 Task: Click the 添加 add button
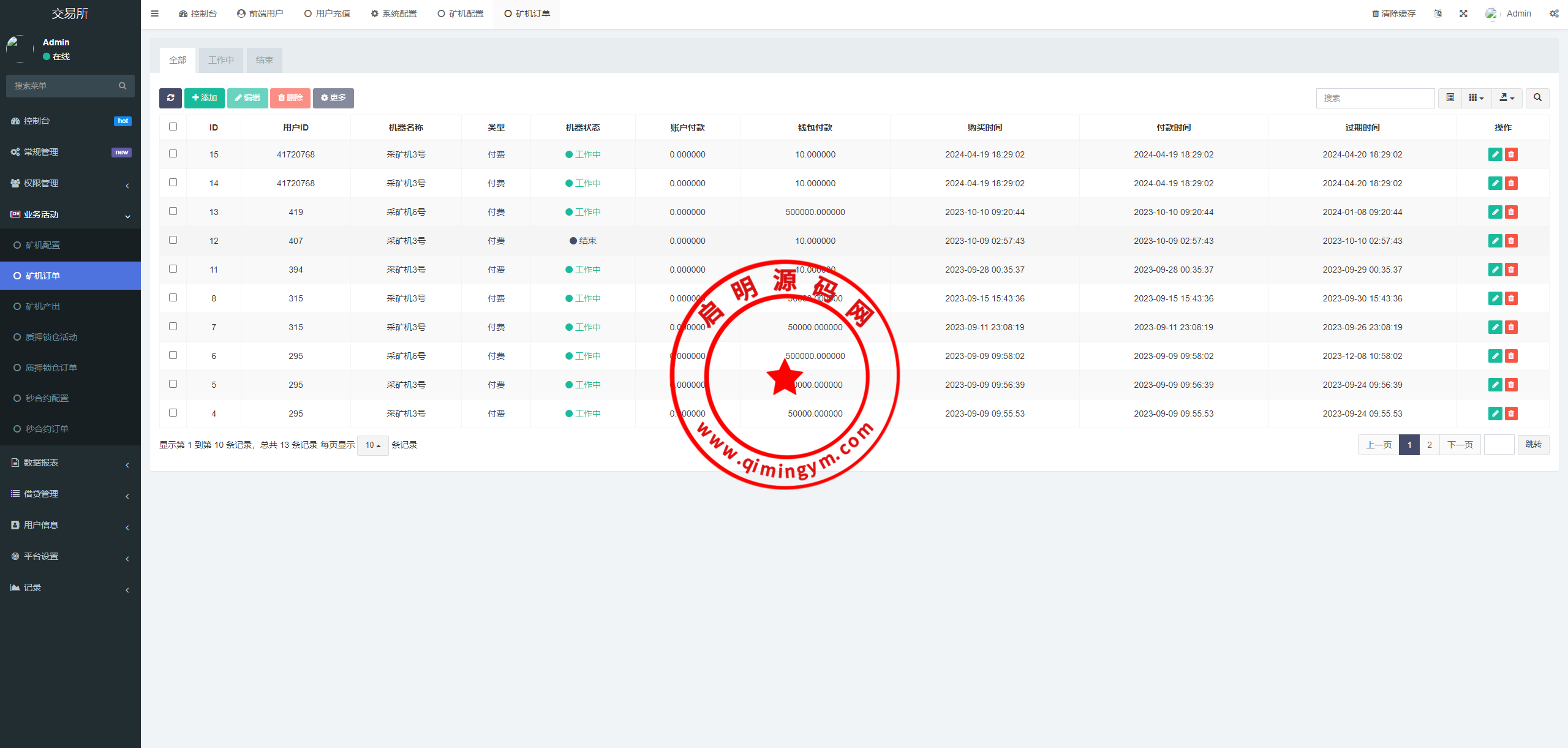(205, 98)
